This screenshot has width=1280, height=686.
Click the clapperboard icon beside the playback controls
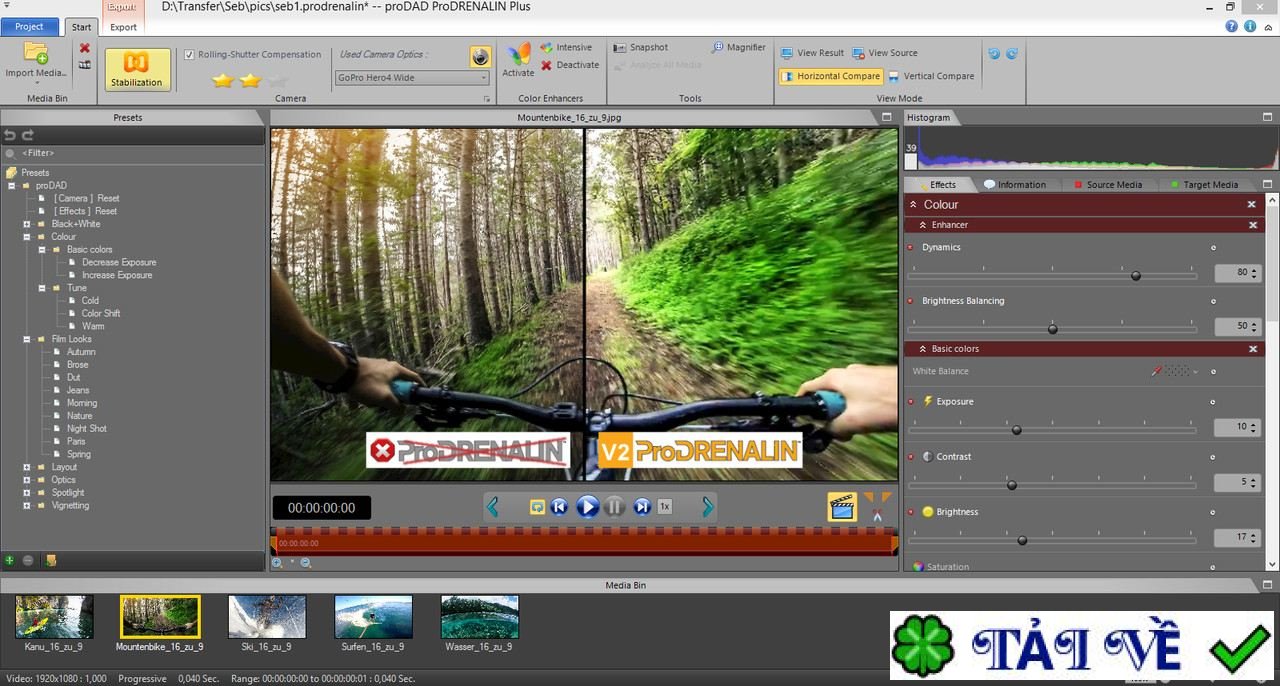842,507
